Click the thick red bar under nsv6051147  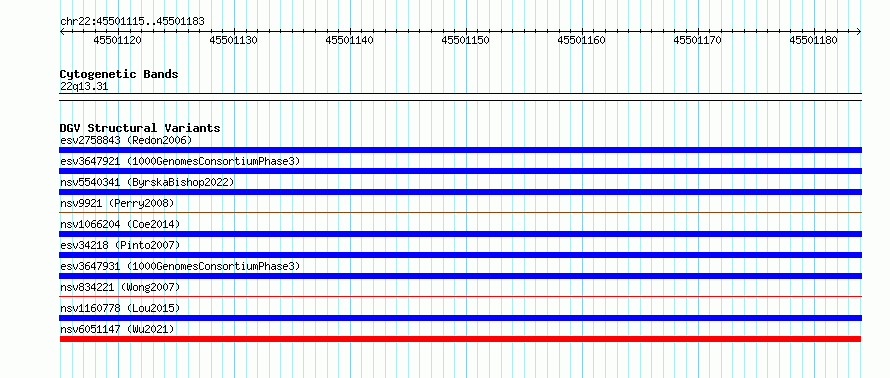coord(460,339)
